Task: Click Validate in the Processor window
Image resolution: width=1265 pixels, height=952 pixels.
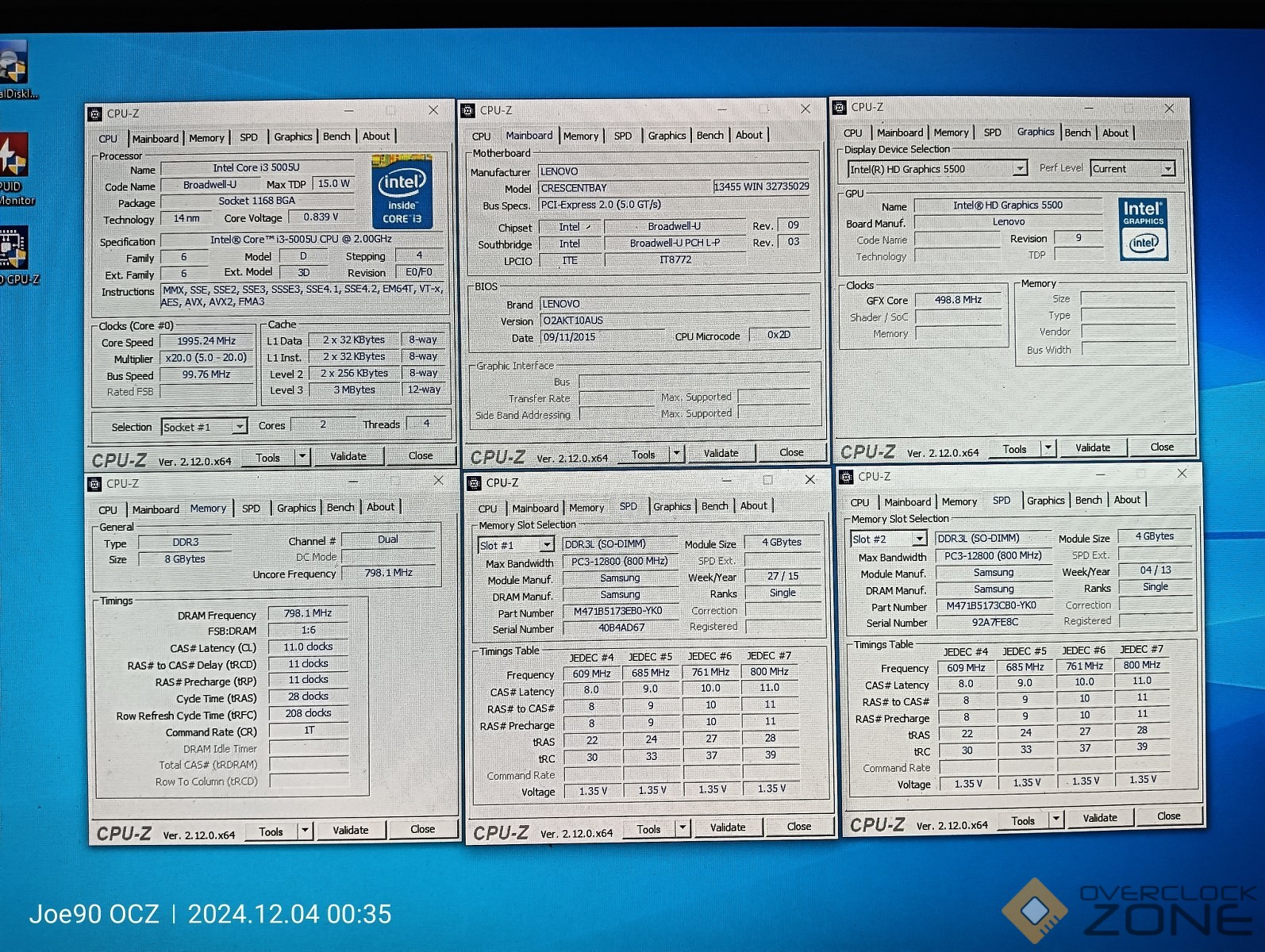Action: (x=348, y=456)
